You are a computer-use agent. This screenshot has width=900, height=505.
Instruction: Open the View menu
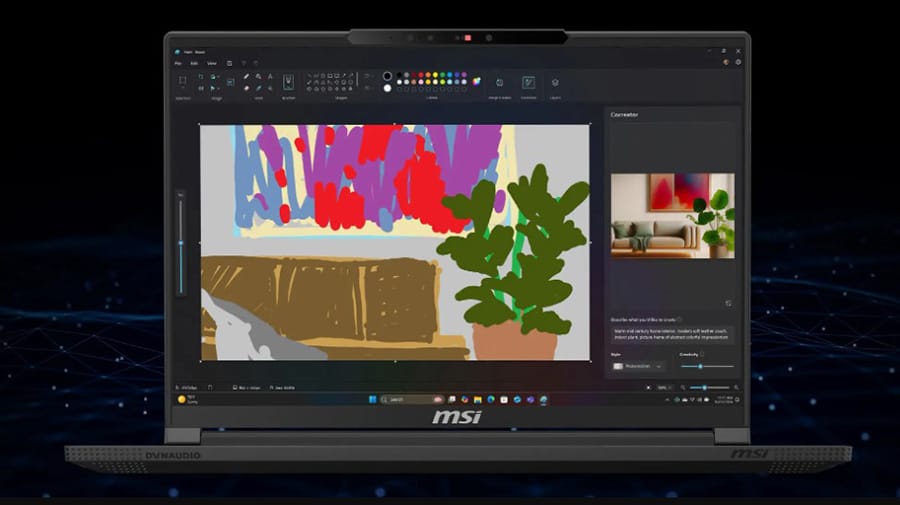pyautogui.click(x=212, y=63)
